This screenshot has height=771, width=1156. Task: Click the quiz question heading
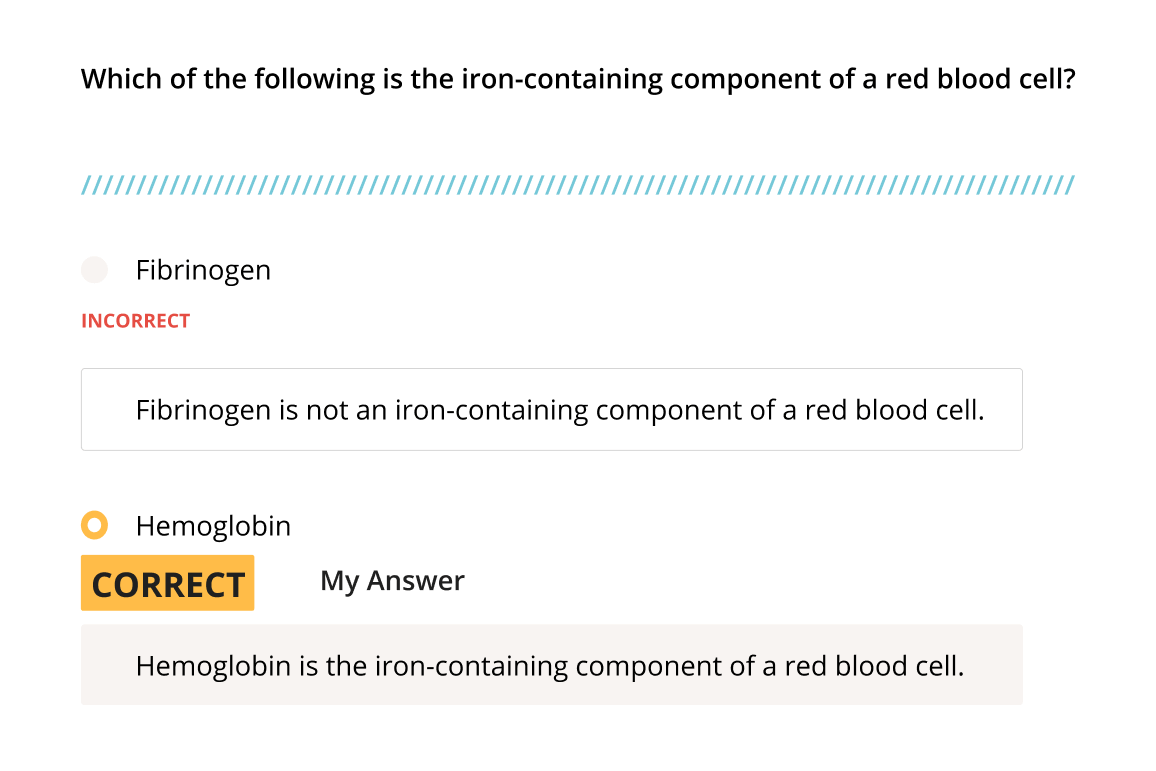pos(578,79)
